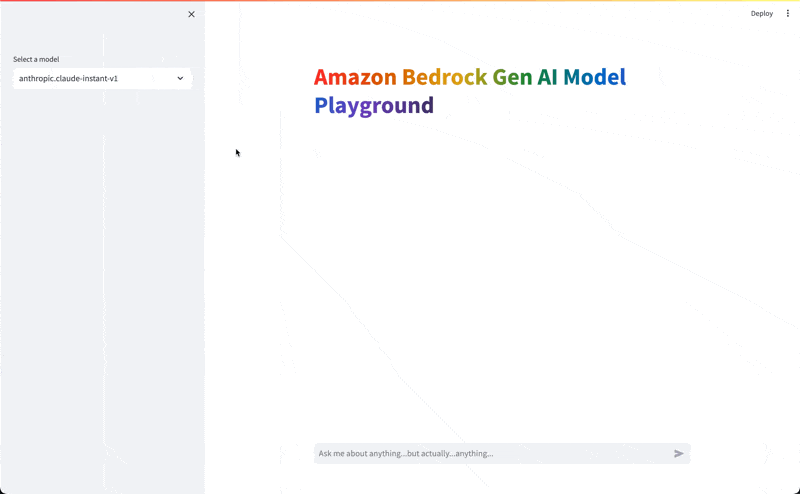Image resolution: width=800 pixels, height=494 pixels.
Task: Click the Deploy button
Action: (x=762, y=14)
